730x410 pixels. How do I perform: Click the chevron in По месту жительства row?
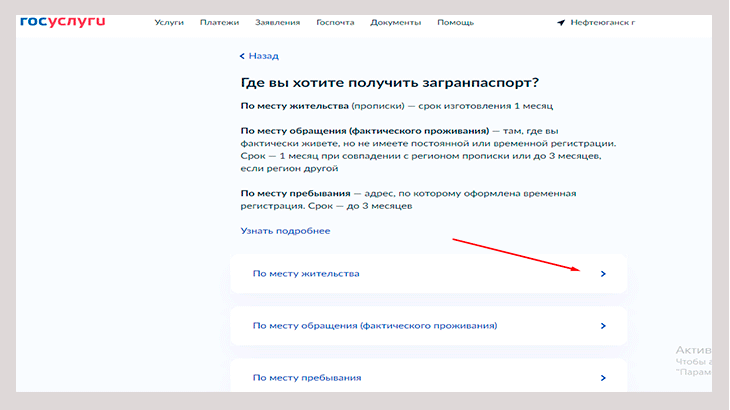pos(603,274)
